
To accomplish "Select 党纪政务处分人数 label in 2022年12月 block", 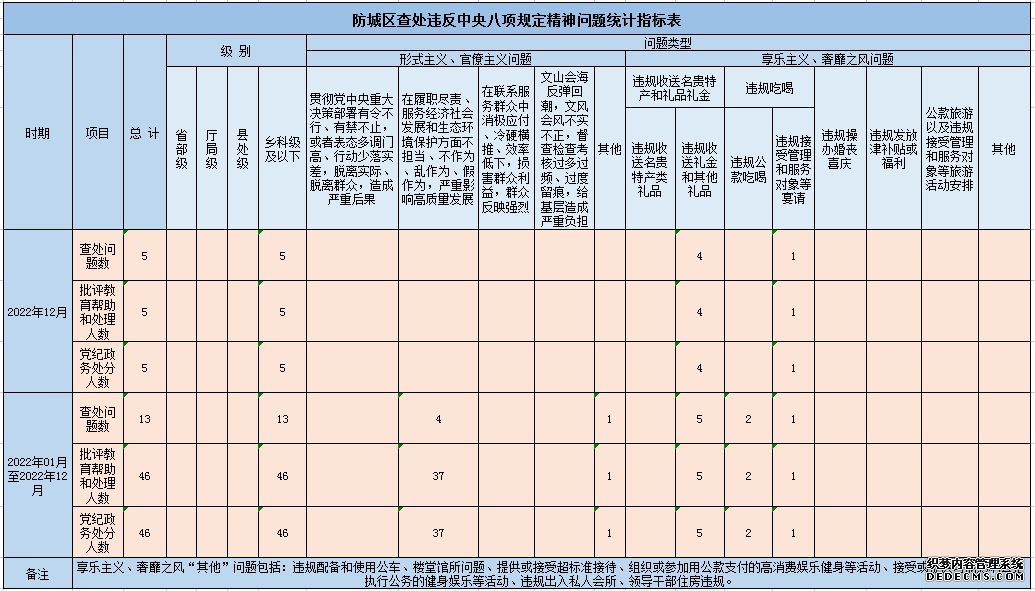I will point(98,367).
